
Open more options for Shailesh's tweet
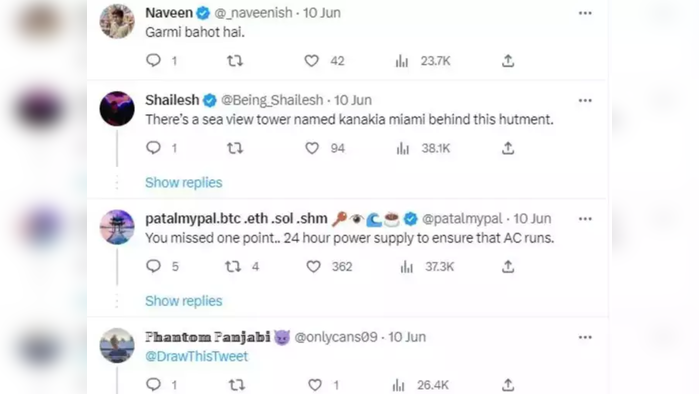point(585,101)
